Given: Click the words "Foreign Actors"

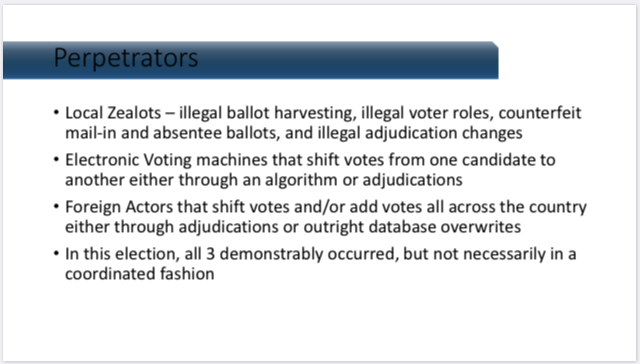Looking at the screenshot, I should pyautogui.click(x=119, y=207).
